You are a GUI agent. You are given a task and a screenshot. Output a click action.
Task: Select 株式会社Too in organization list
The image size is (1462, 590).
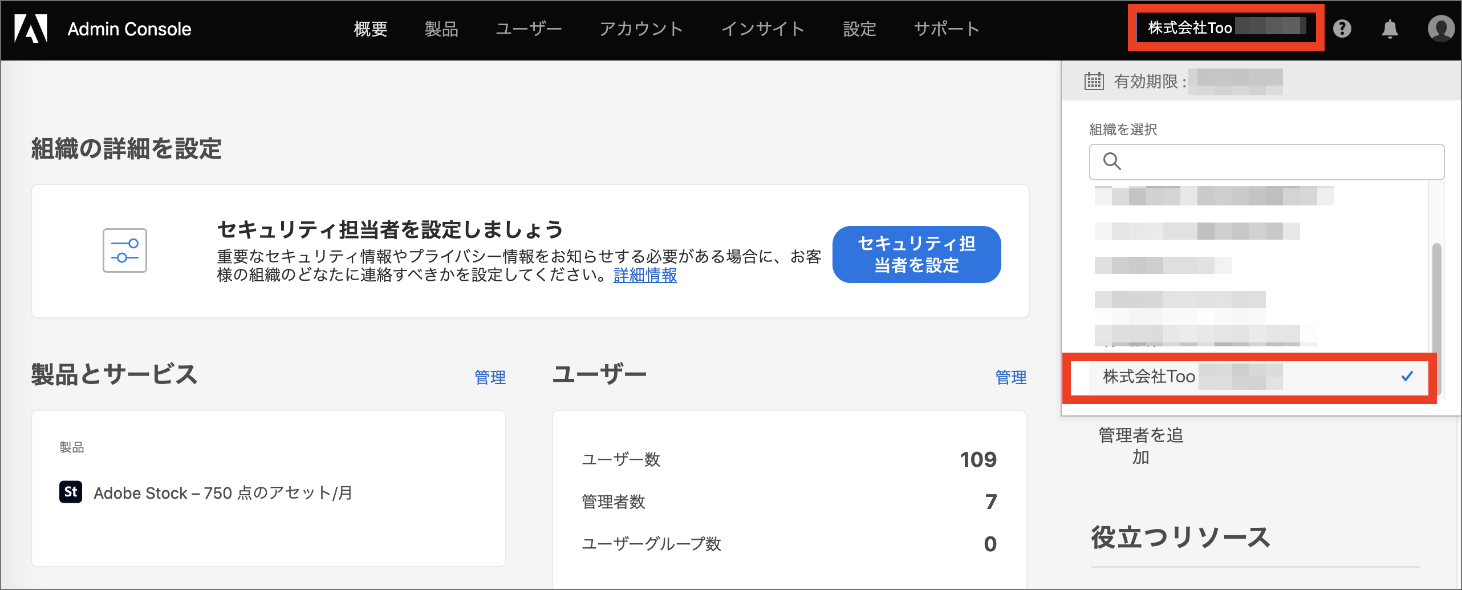tap(1249, 377)
